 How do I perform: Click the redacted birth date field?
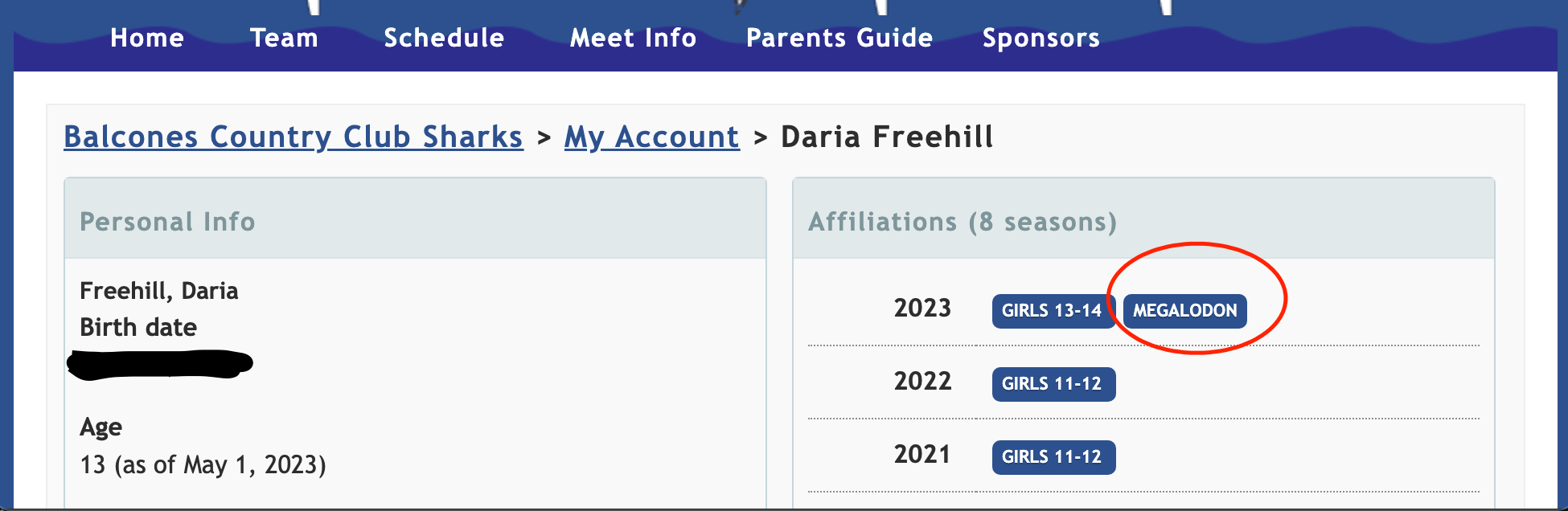coord(160,364)
